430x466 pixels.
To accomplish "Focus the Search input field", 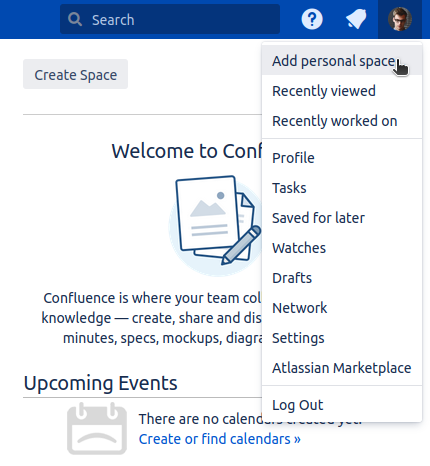I will [x=170, y=19].
